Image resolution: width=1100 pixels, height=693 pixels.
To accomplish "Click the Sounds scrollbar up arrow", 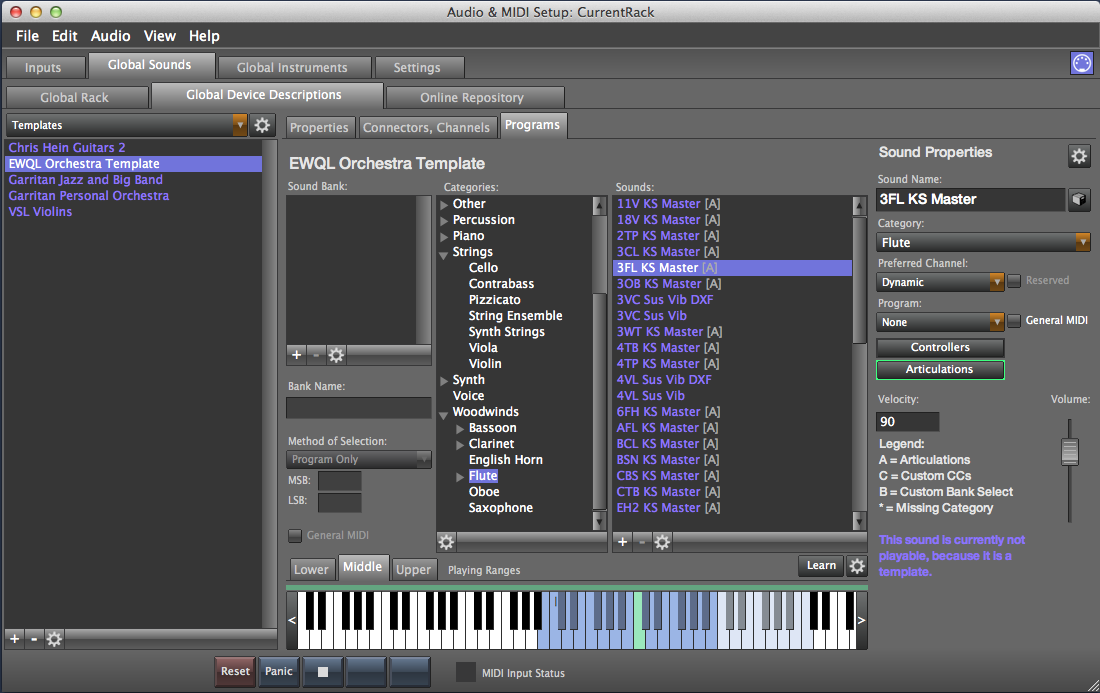I will coord(859,205).
